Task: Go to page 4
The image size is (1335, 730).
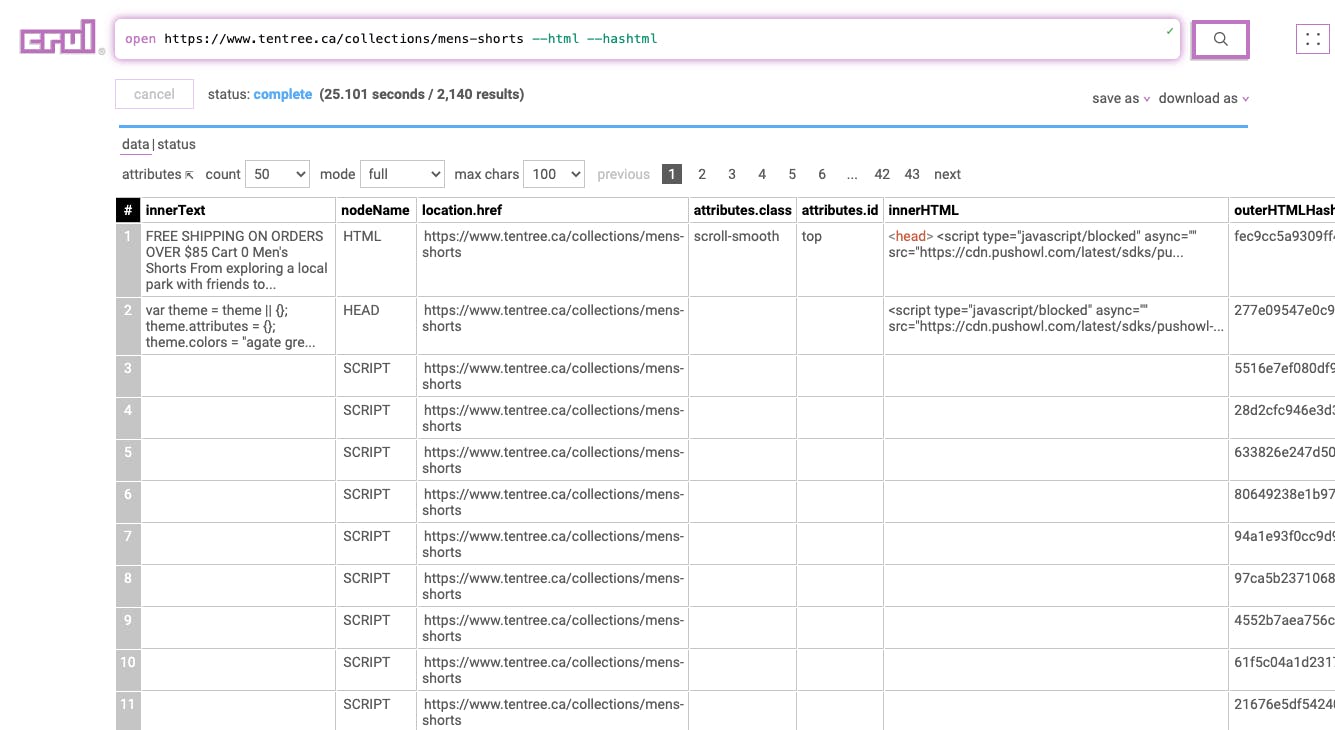Action: 762,174
